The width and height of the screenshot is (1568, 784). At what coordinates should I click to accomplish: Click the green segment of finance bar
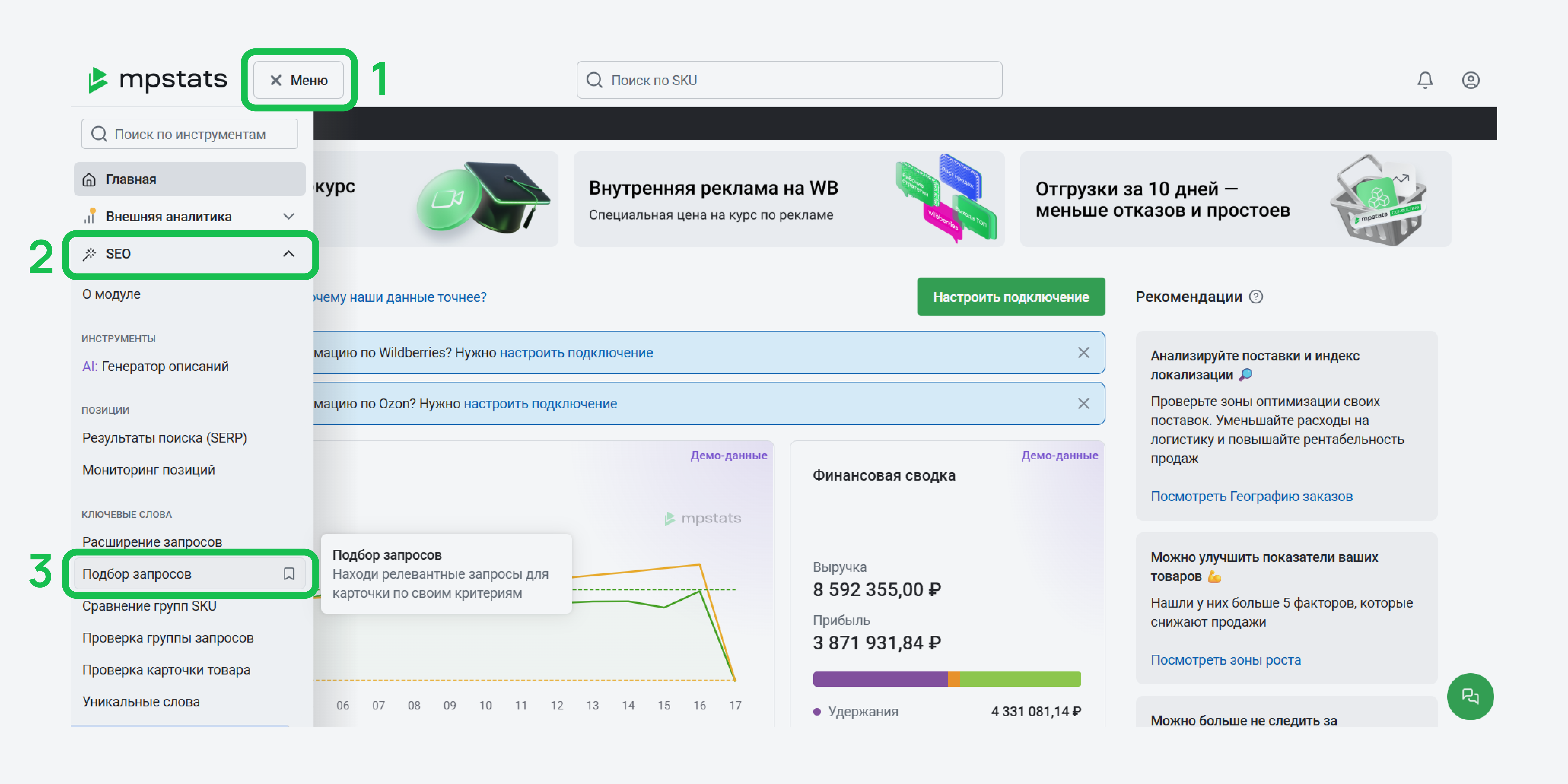[1020, 679]
